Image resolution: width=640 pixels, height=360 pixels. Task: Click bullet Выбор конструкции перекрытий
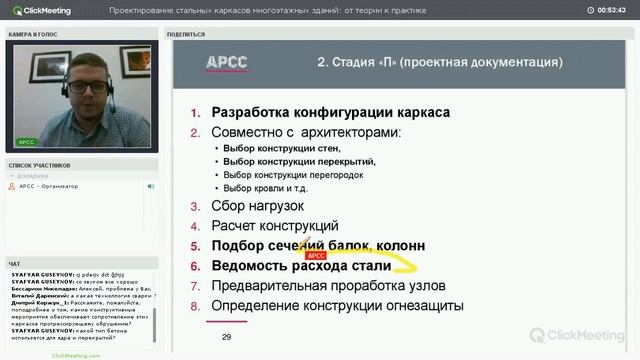click(299, 162)
